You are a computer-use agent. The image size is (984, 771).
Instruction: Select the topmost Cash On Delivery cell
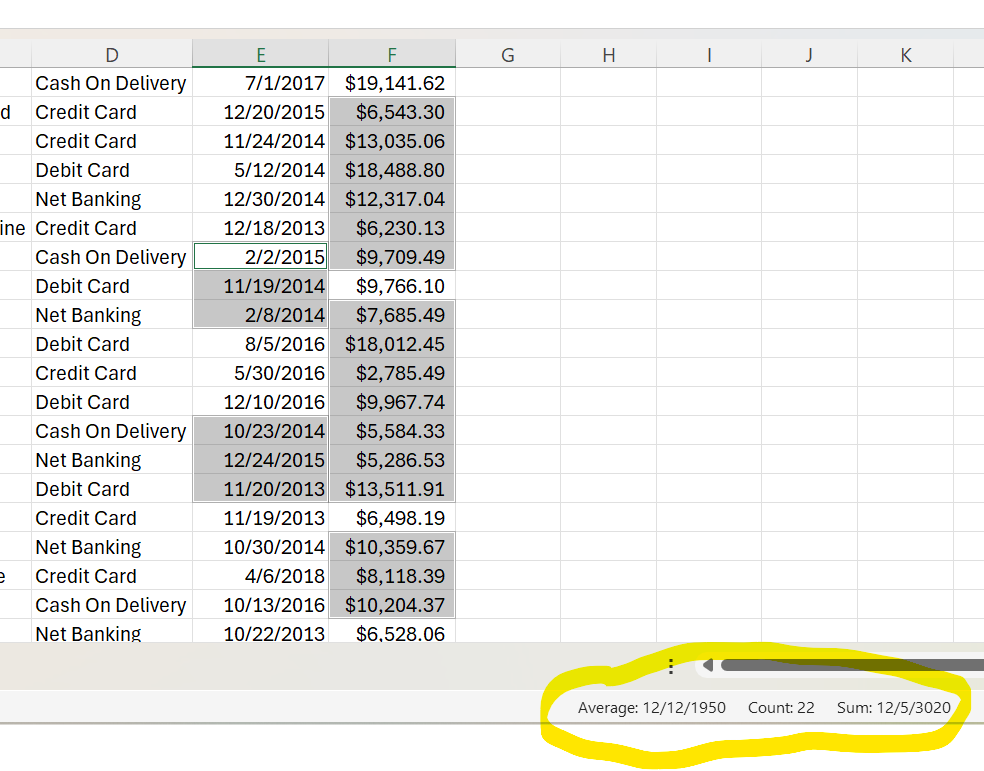pyautogui.click(x=110, y=83)
